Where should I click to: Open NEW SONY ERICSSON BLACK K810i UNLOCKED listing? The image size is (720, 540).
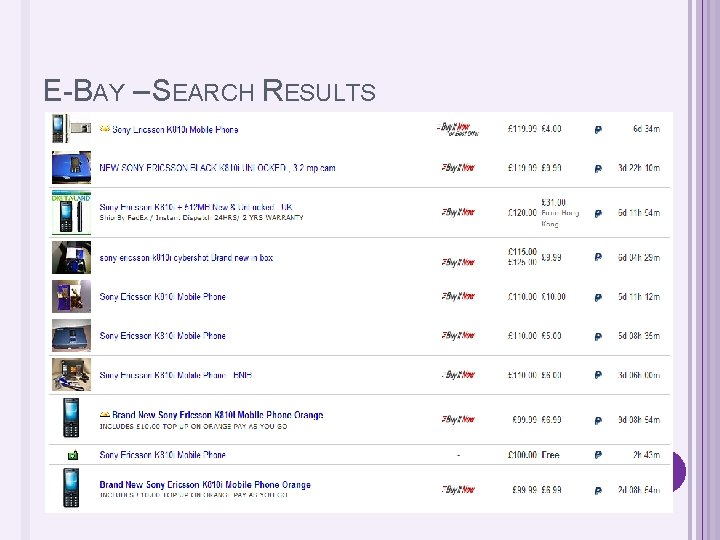pyautogui.click(x=217, y=168)
